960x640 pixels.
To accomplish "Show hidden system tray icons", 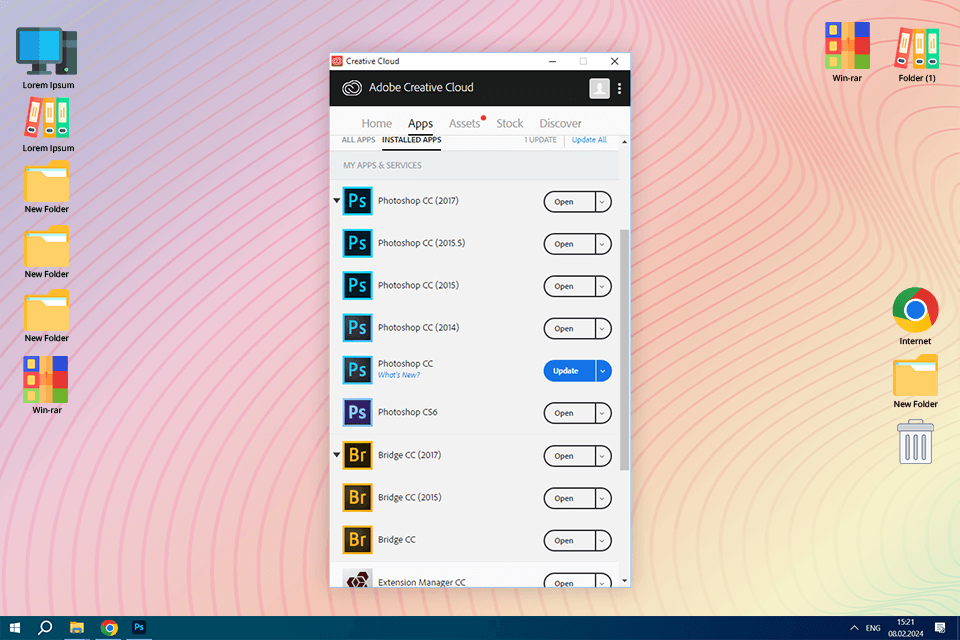I will coord(853,628).
